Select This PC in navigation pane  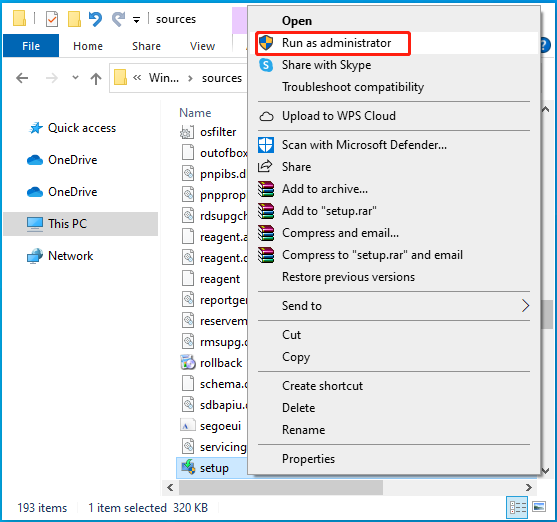click(x=81, y=224)
